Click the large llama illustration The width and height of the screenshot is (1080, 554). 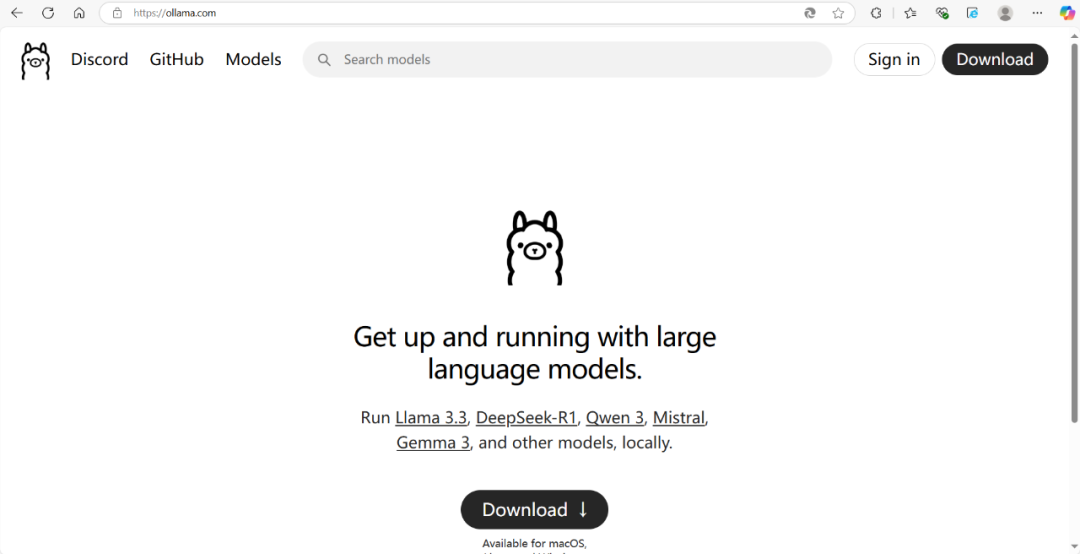coord(535,248)
